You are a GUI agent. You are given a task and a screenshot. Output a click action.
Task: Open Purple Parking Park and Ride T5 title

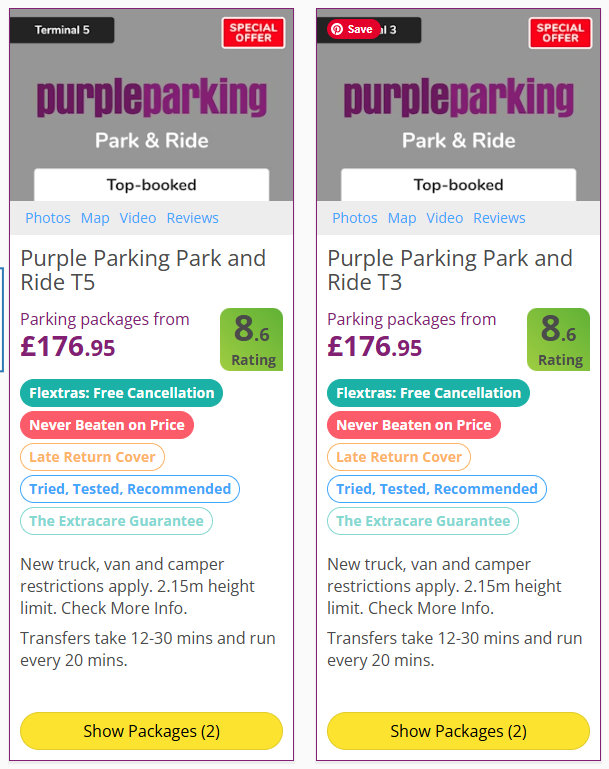pyautogui.click(x=143, y=270)
